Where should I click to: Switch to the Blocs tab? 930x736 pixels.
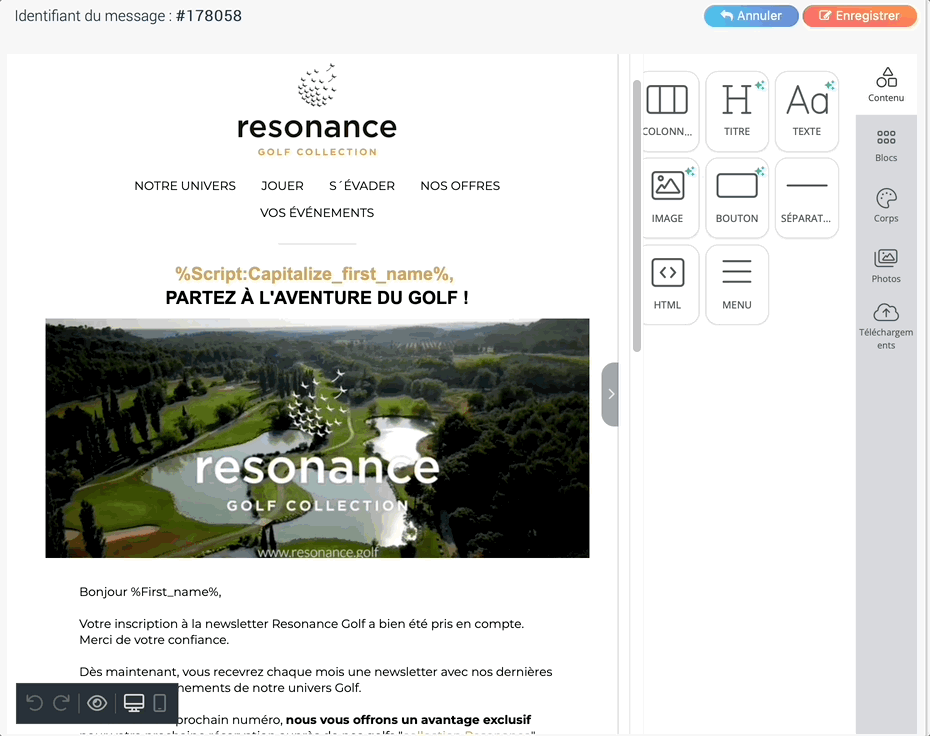886,146
